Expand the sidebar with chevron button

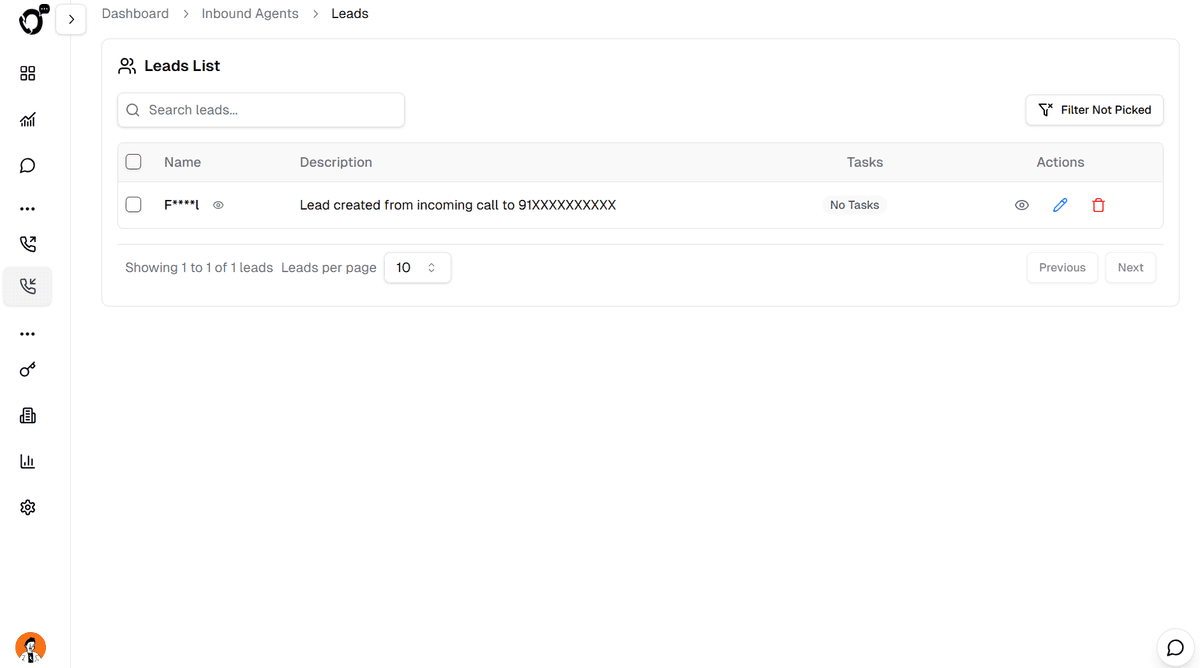coord(71,19)
